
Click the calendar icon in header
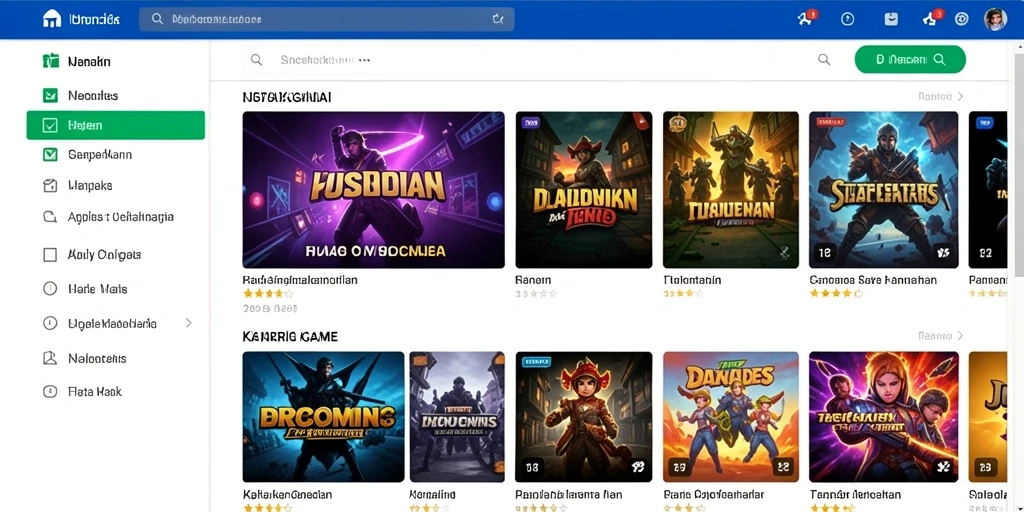(891, 19)
